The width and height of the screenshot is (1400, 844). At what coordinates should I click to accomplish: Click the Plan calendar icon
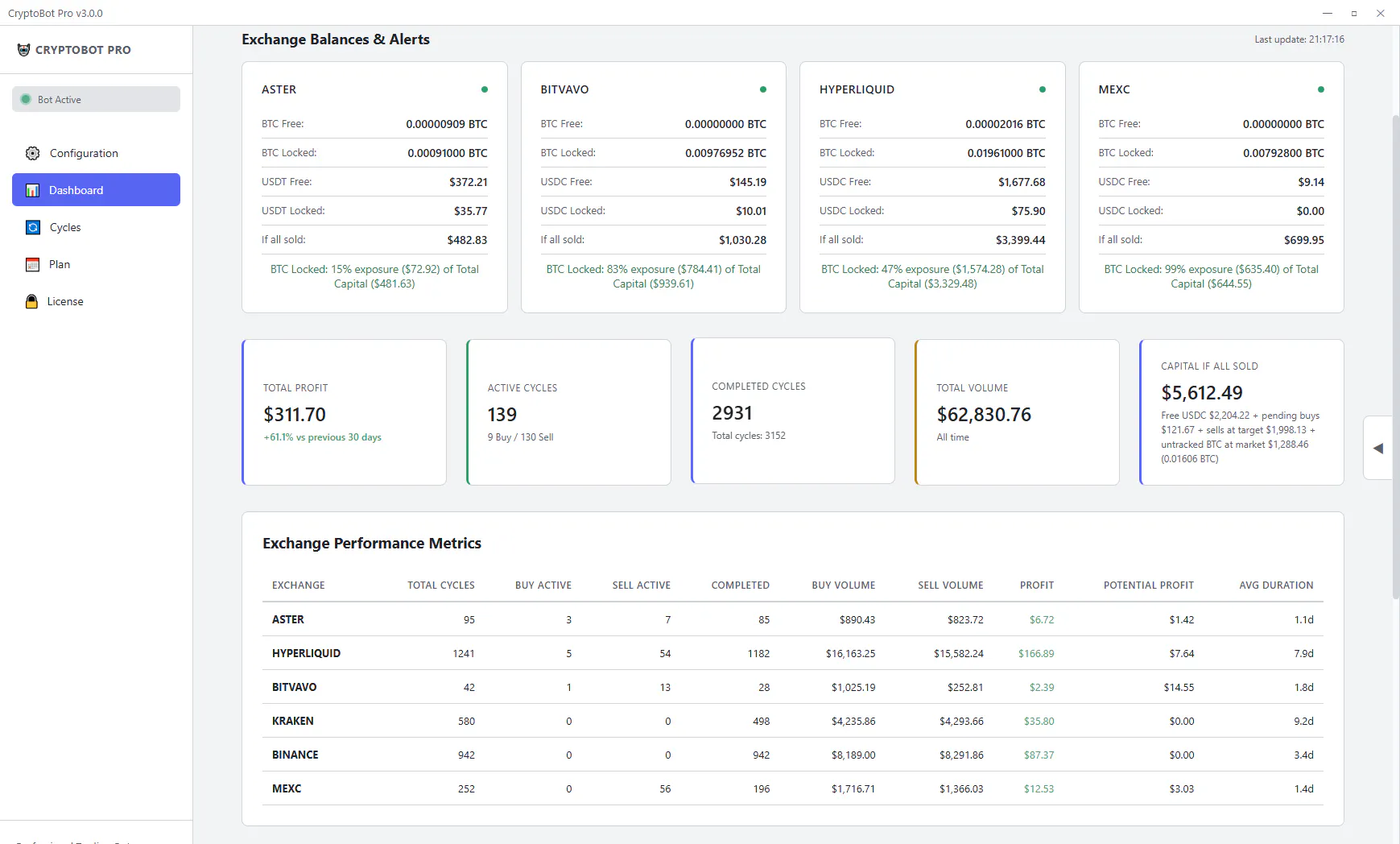pos(32,264)
